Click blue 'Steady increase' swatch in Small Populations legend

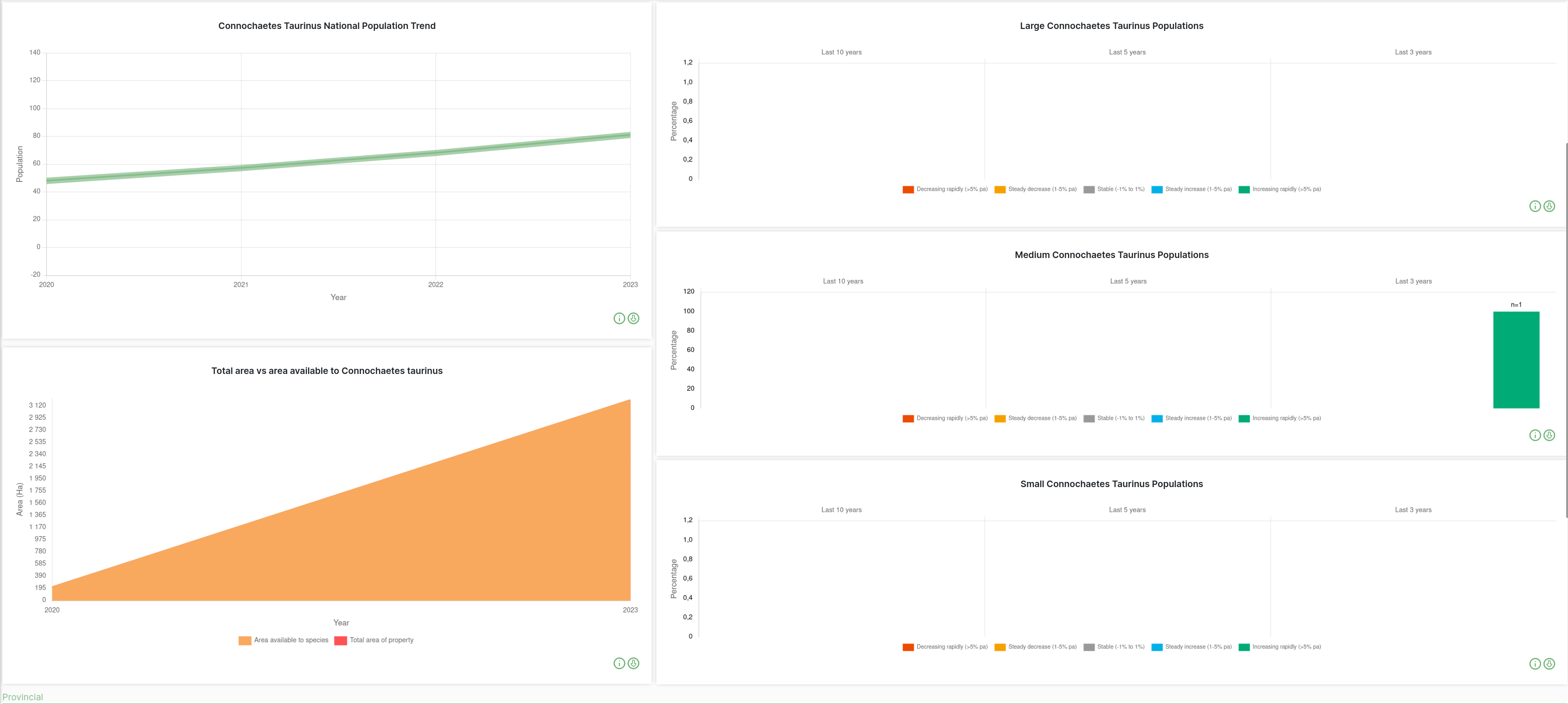pos(1157,647)
